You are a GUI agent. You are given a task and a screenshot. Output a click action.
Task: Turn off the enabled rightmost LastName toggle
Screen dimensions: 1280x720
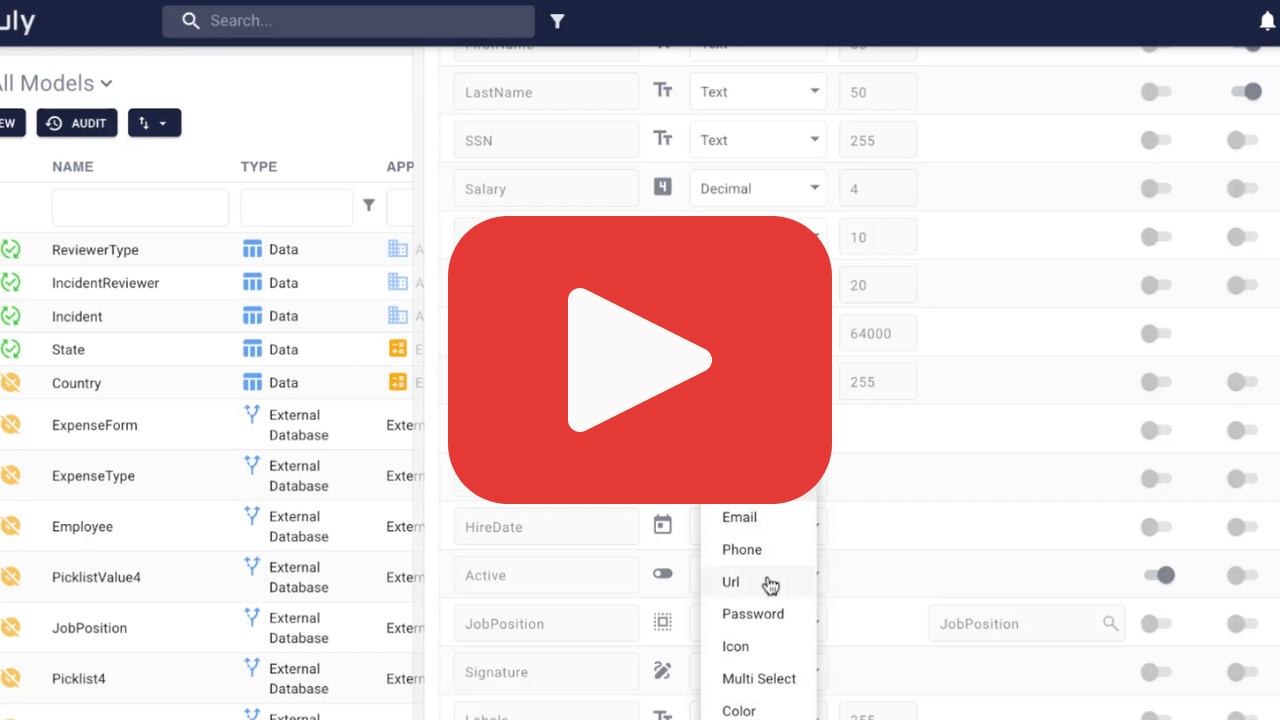1246,91
